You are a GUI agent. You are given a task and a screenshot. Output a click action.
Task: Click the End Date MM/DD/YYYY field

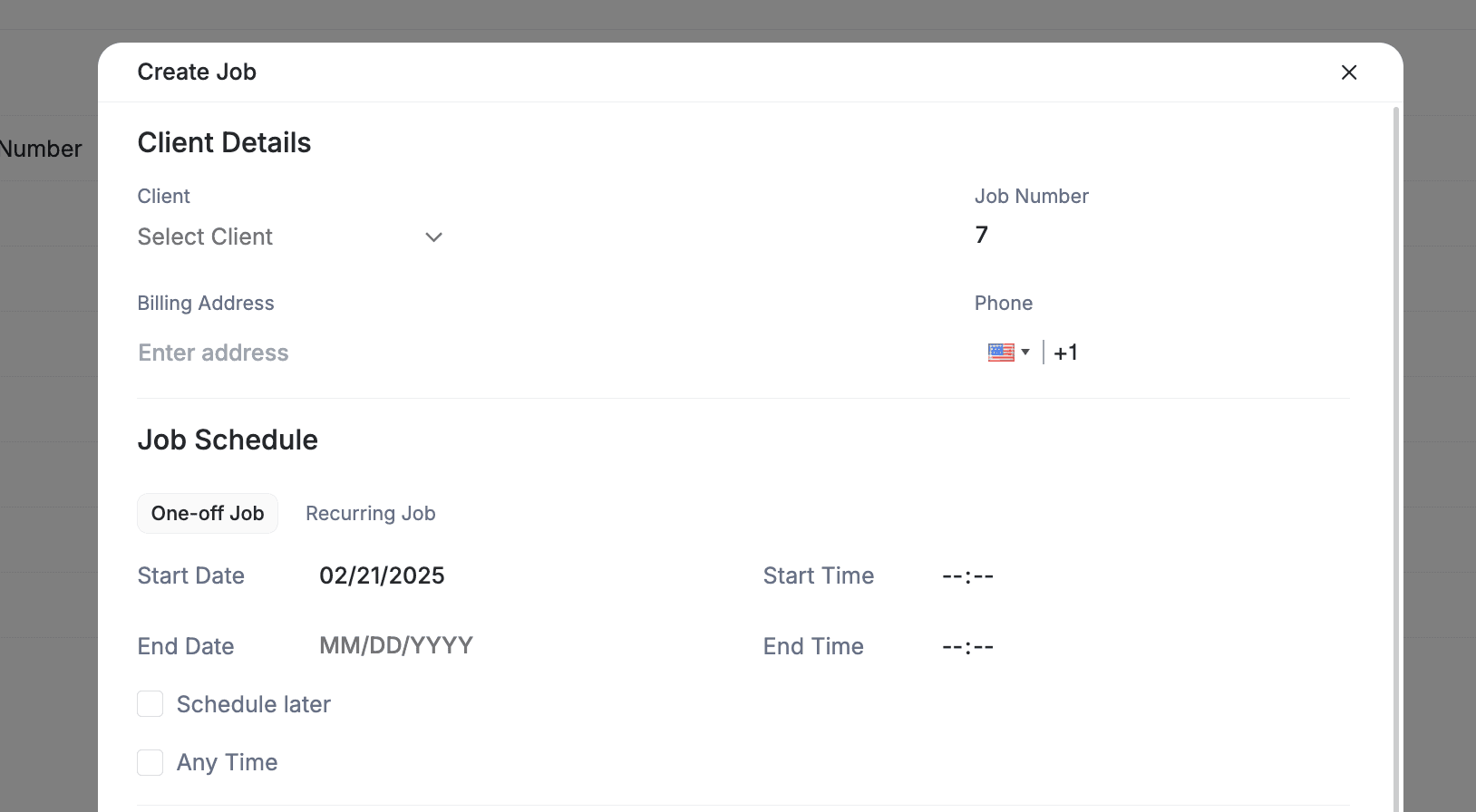point(396,646)
